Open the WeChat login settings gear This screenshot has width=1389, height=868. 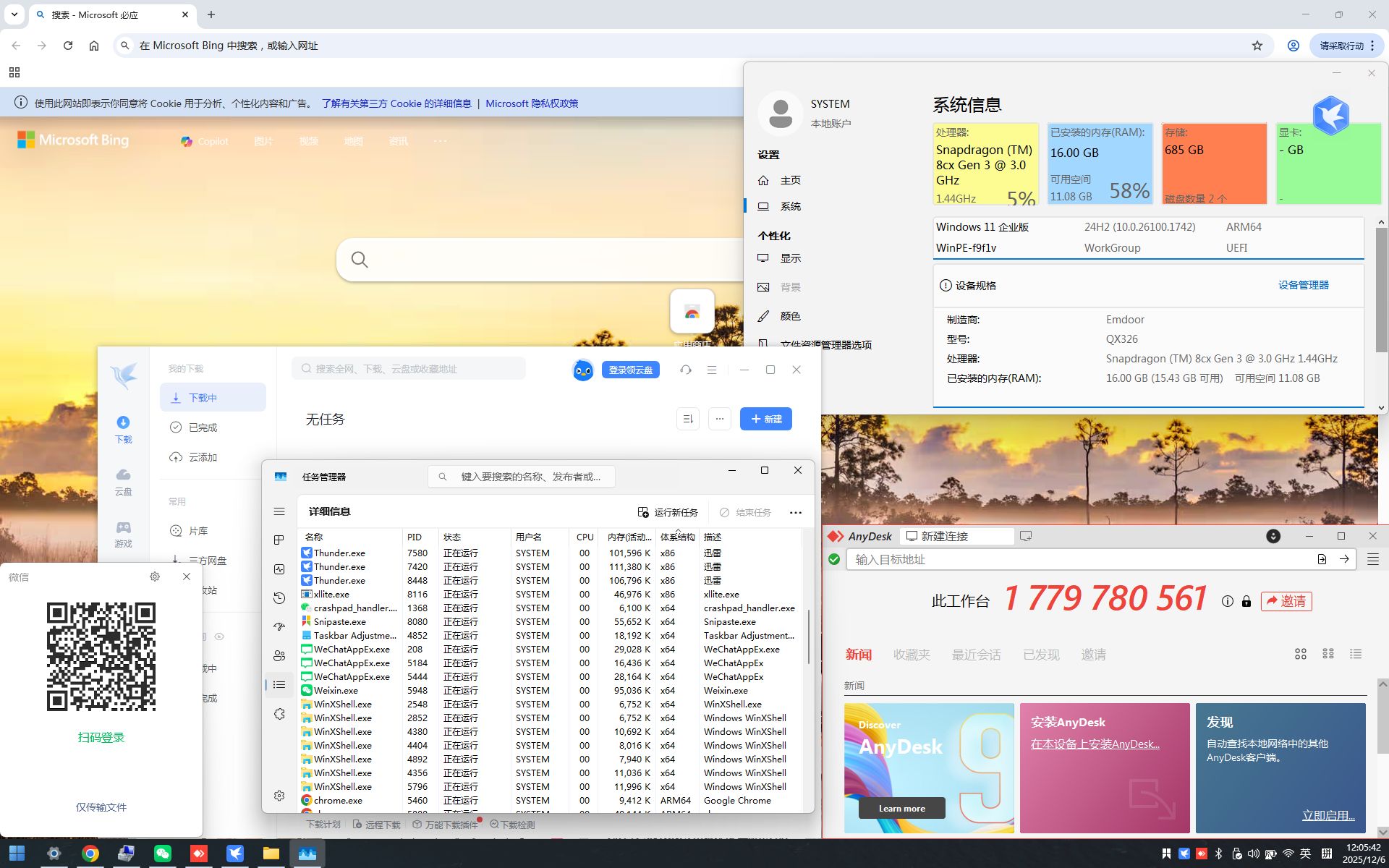(154, 576)
